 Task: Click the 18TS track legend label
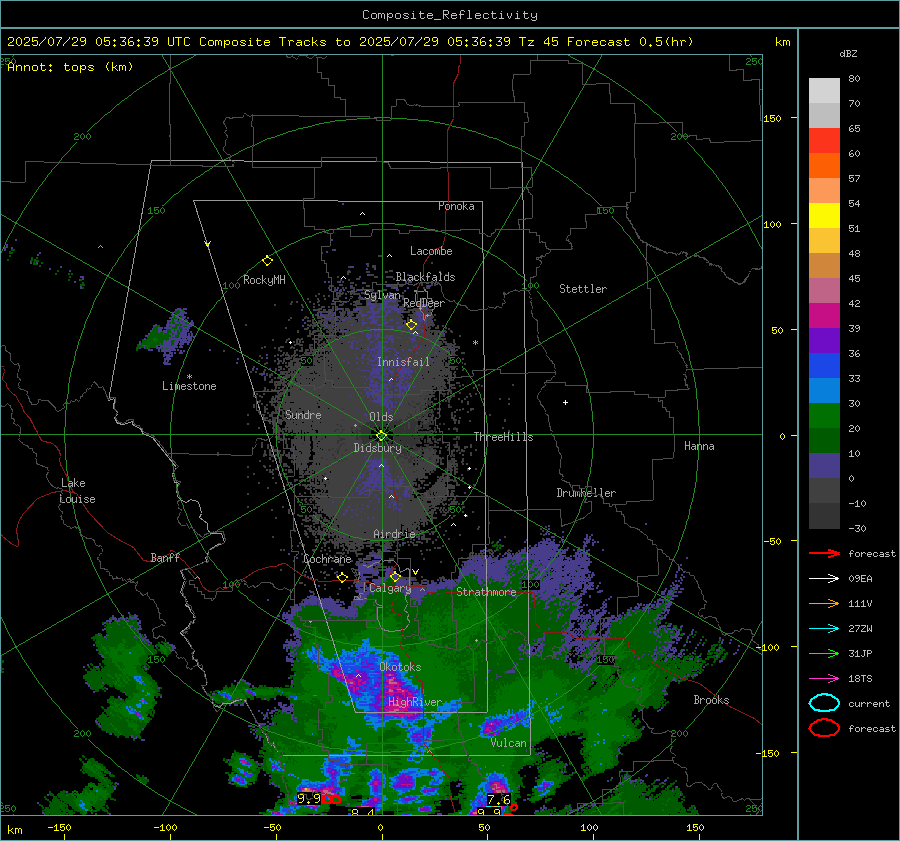(x=860, y=679)
